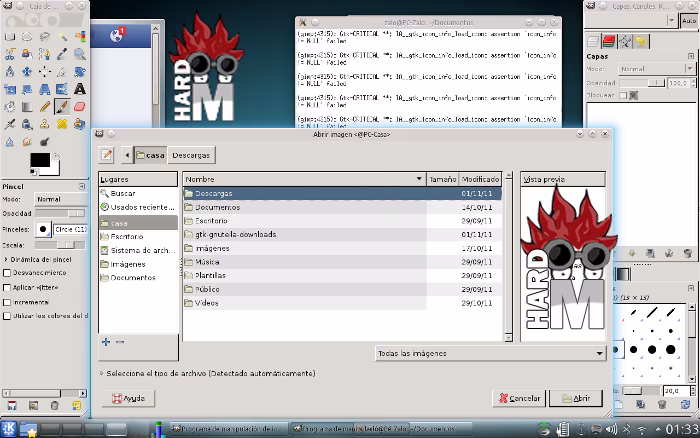Select the Free Select lasso tool

tap(45, 37)
